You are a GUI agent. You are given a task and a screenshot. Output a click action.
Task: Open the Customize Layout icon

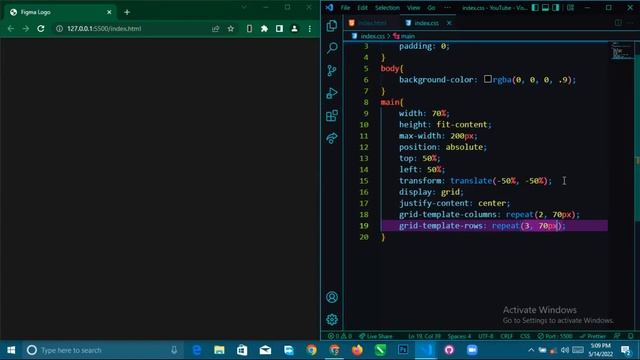[x=570, y=8]
